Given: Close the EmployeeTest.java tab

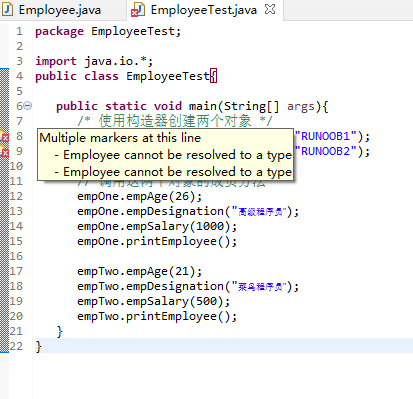Looking at the screenshot, I should coord(270,9).
